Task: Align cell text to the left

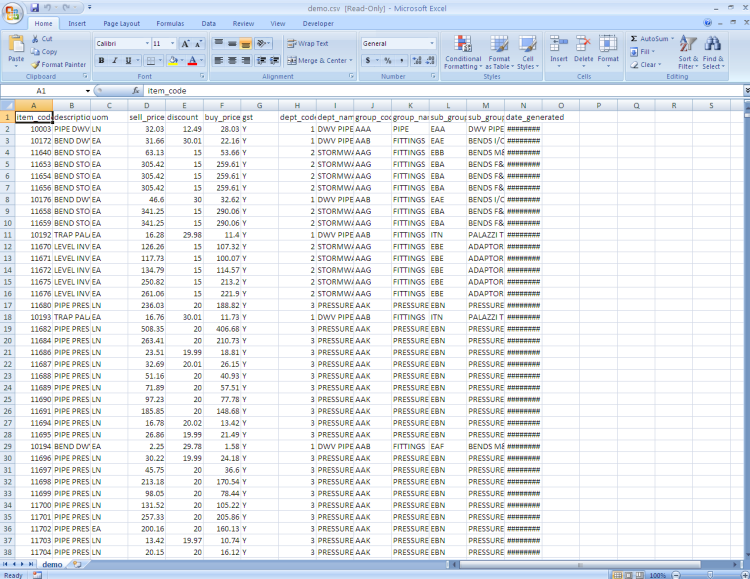Action: pos(219,61)
